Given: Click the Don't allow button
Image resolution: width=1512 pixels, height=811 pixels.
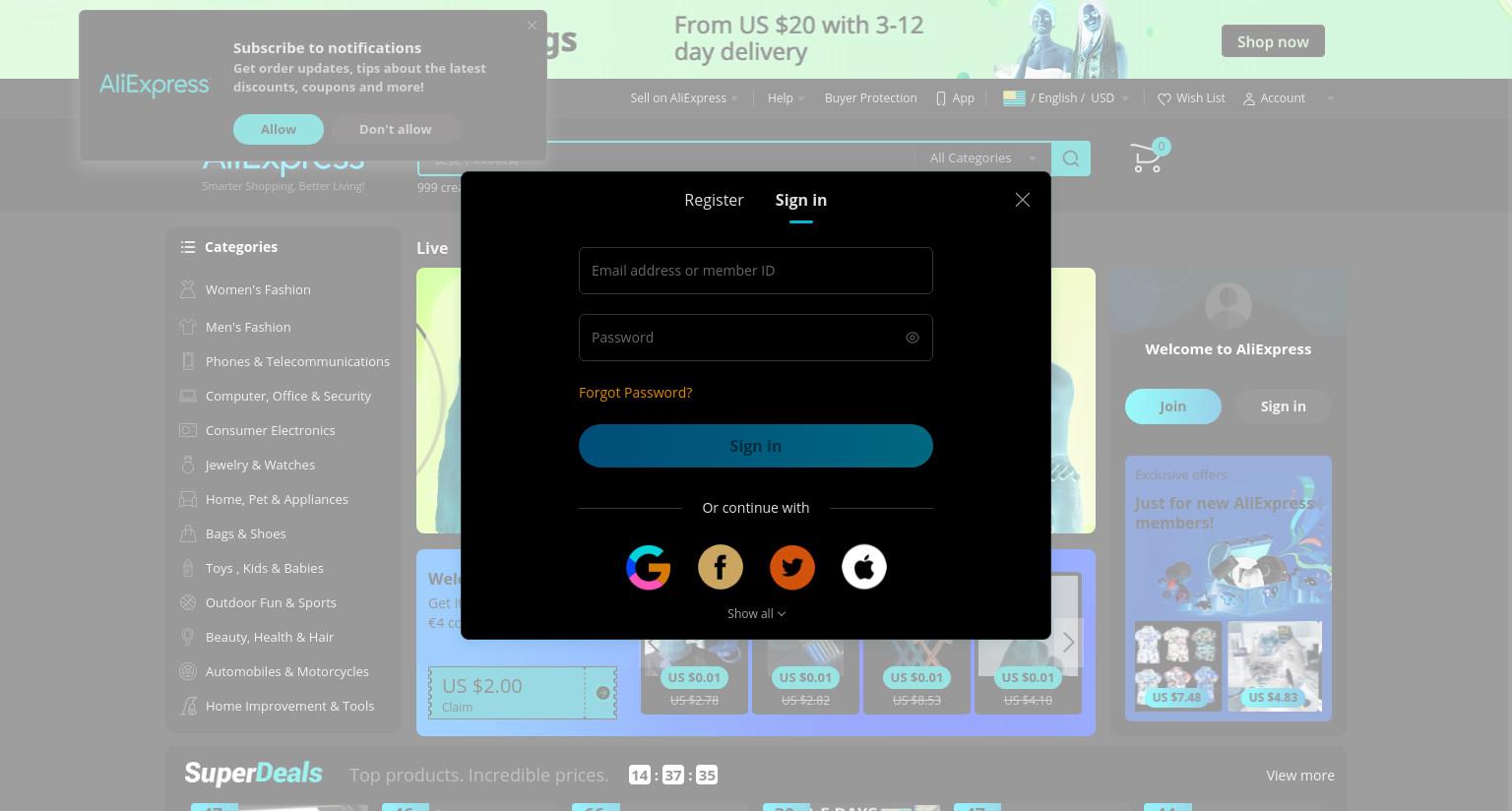Looking at the screenshot, I should tap(396, 129).
